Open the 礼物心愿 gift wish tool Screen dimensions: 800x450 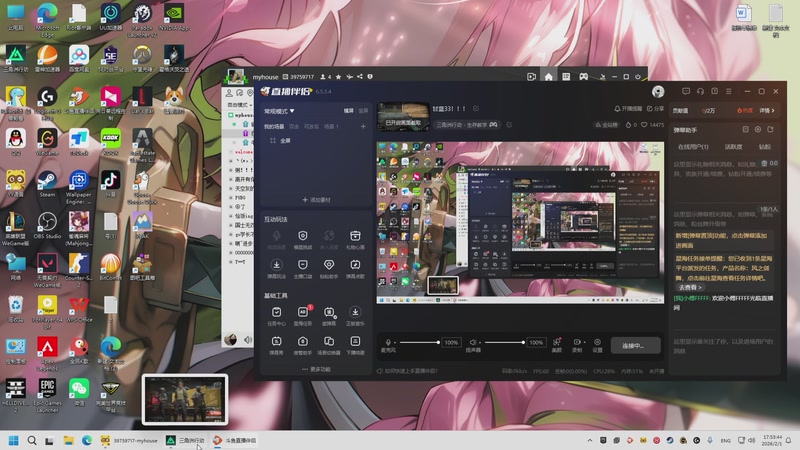(x=355, y=239)
